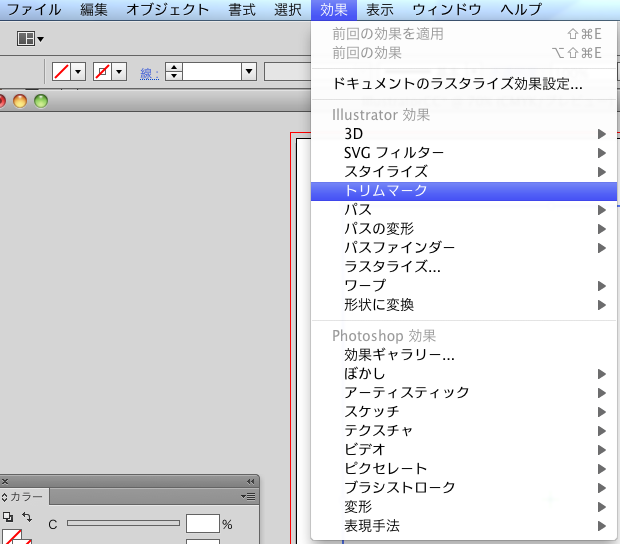
Task: Click the default fill and stroke icon
Action: click(8, 517)
